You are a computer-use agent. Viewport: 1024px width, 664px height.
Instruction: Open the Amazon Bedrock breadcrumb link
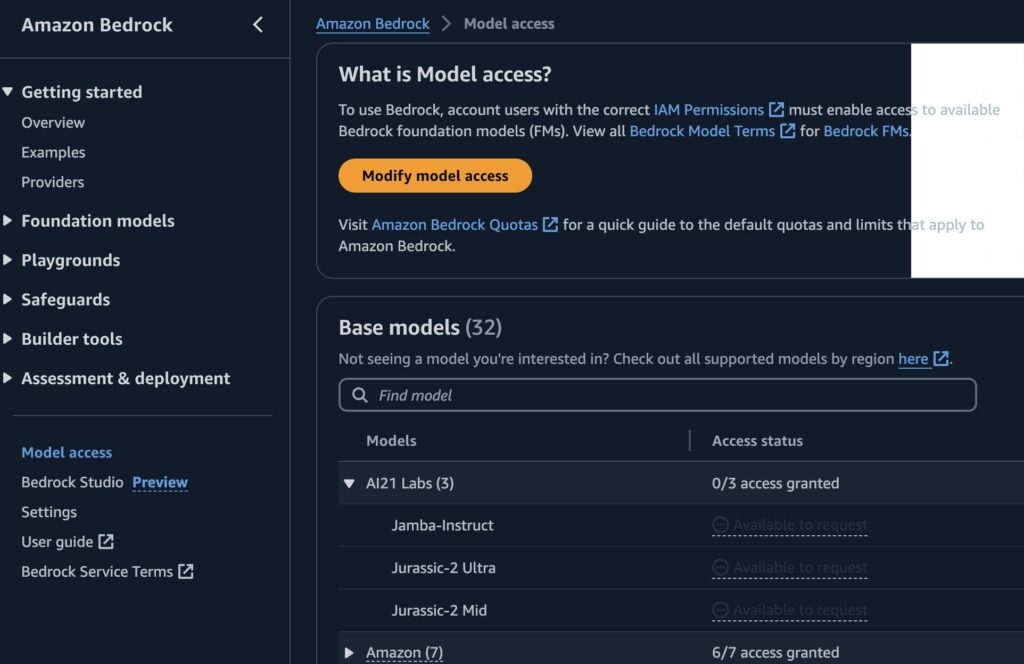click(x=373, y=24)
